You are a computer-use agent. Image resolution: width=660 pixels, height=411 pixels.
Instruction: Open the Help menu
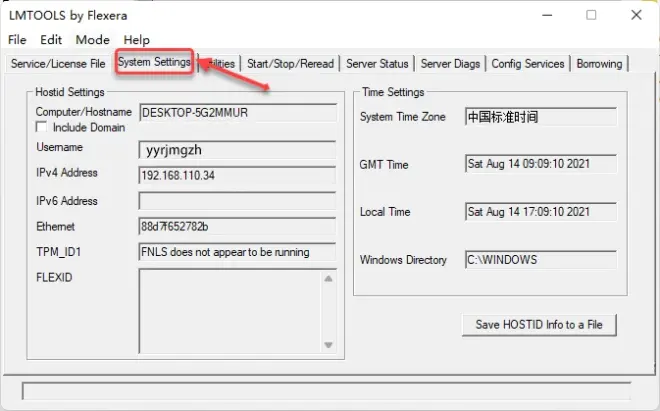(x=136, y=40)
